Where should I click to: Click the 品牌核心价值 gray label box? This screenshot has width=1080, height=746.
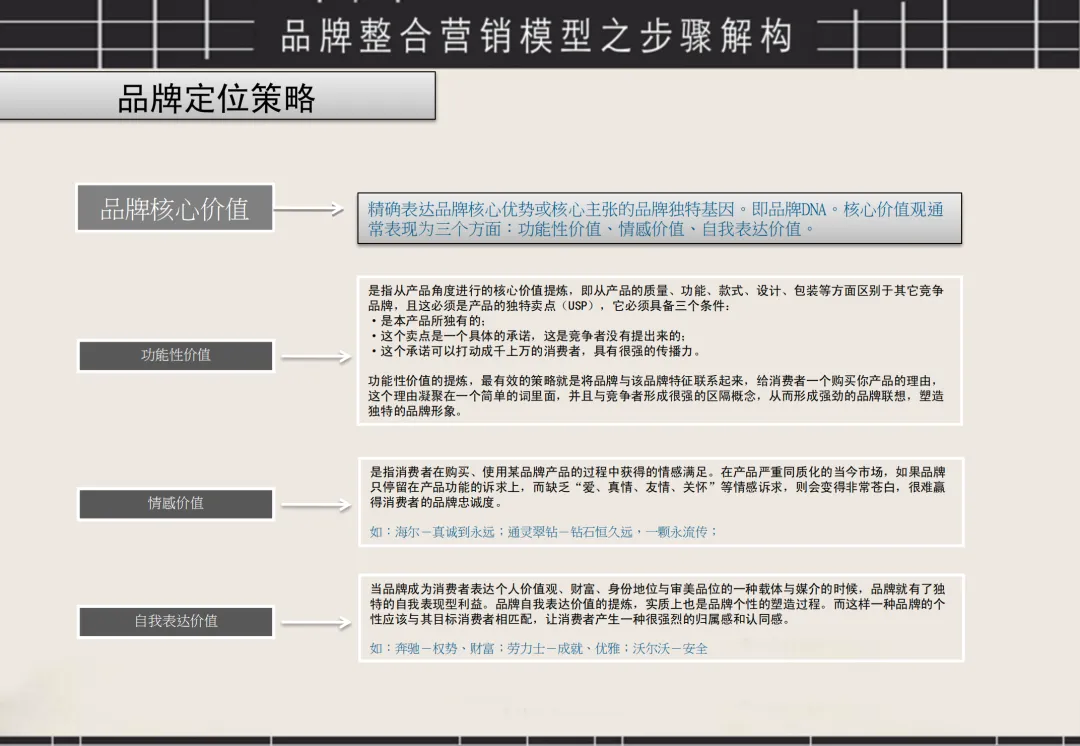[175, 208]
